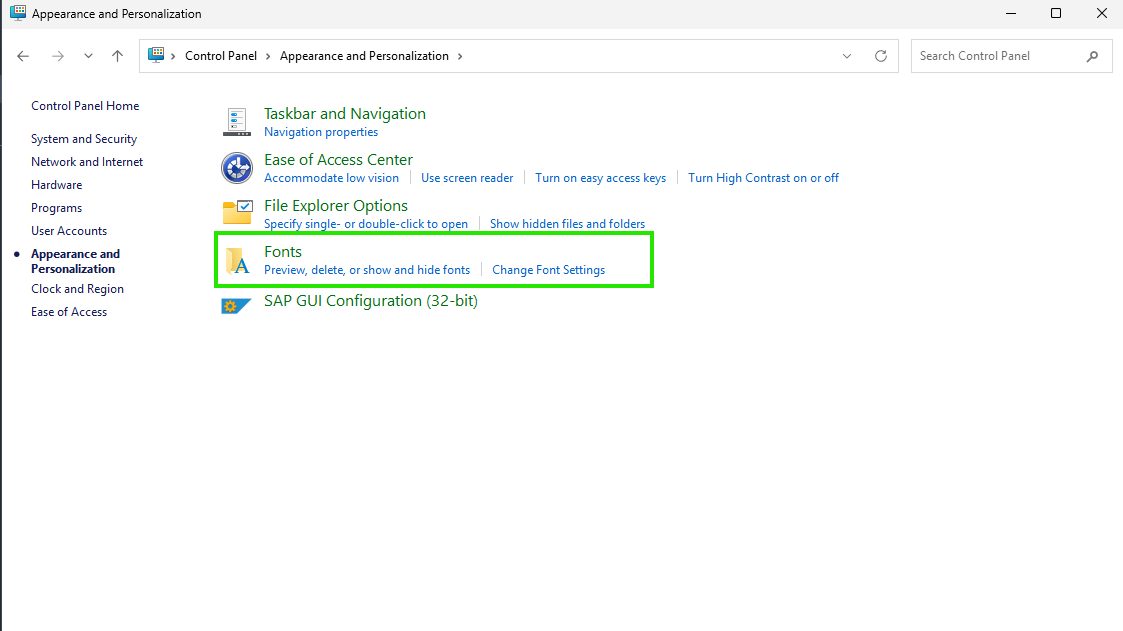Open Ease of Access sidebar link
The width and height of the screenshot is (1123, 631).
69,312
